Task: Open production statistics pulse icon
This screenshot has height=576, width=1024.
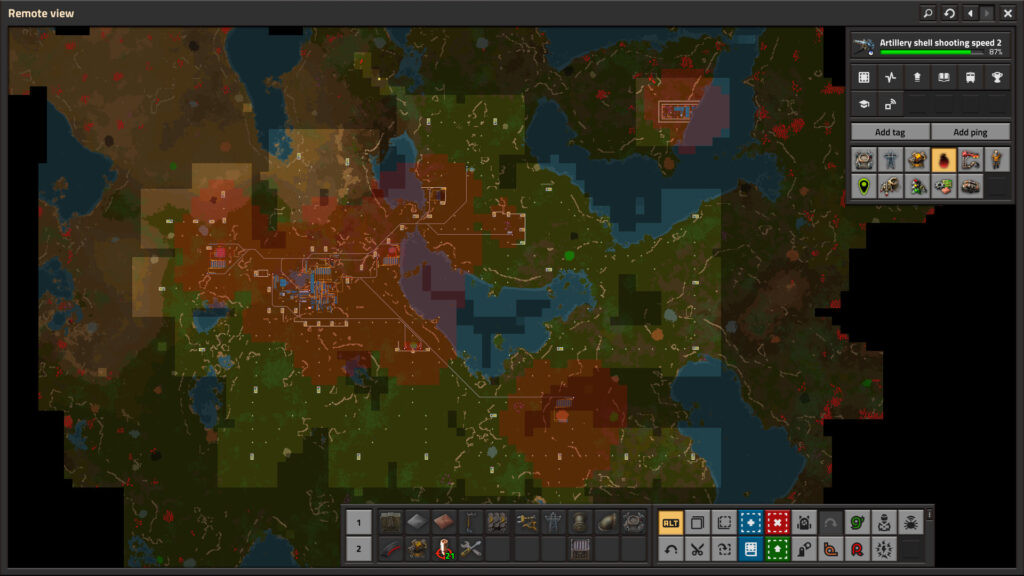Action: (890, 77)
